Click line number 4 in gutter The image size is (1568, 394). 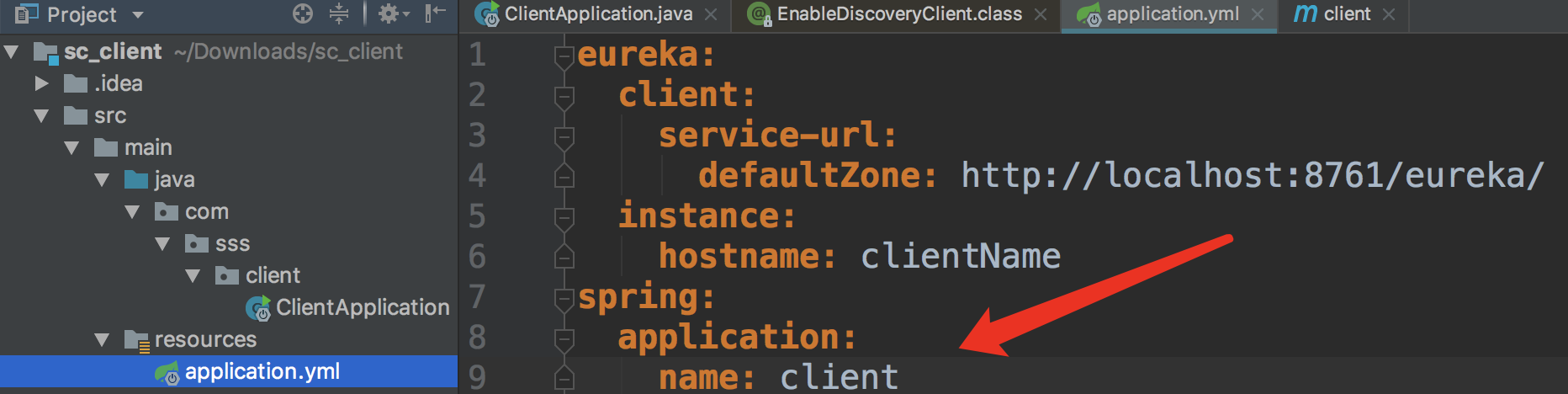point(477,176)
